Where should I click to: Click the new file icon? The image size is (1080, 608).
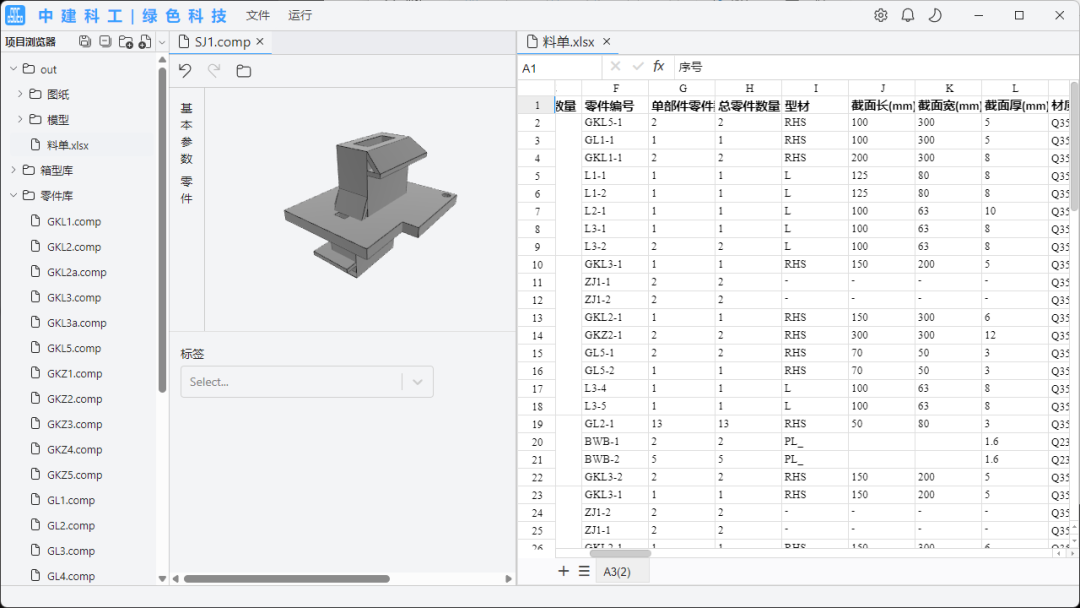coord(145,42)
